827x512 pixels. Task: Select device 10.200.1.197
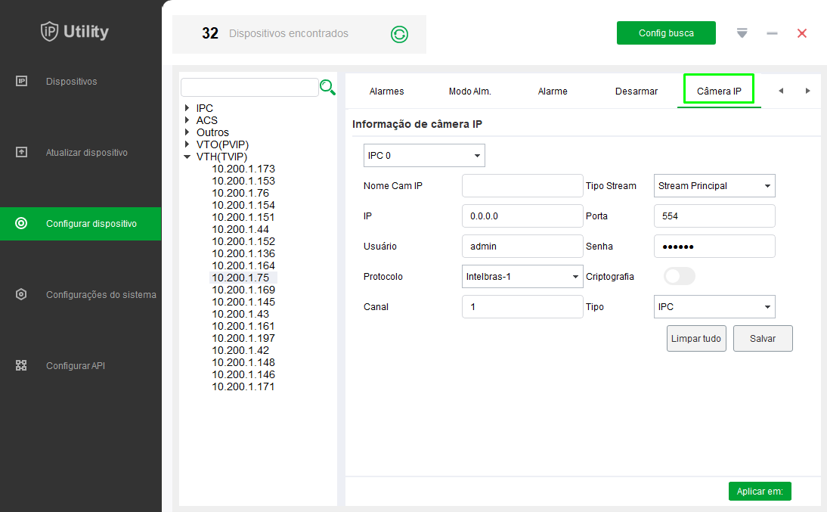[x=244, y=339]
